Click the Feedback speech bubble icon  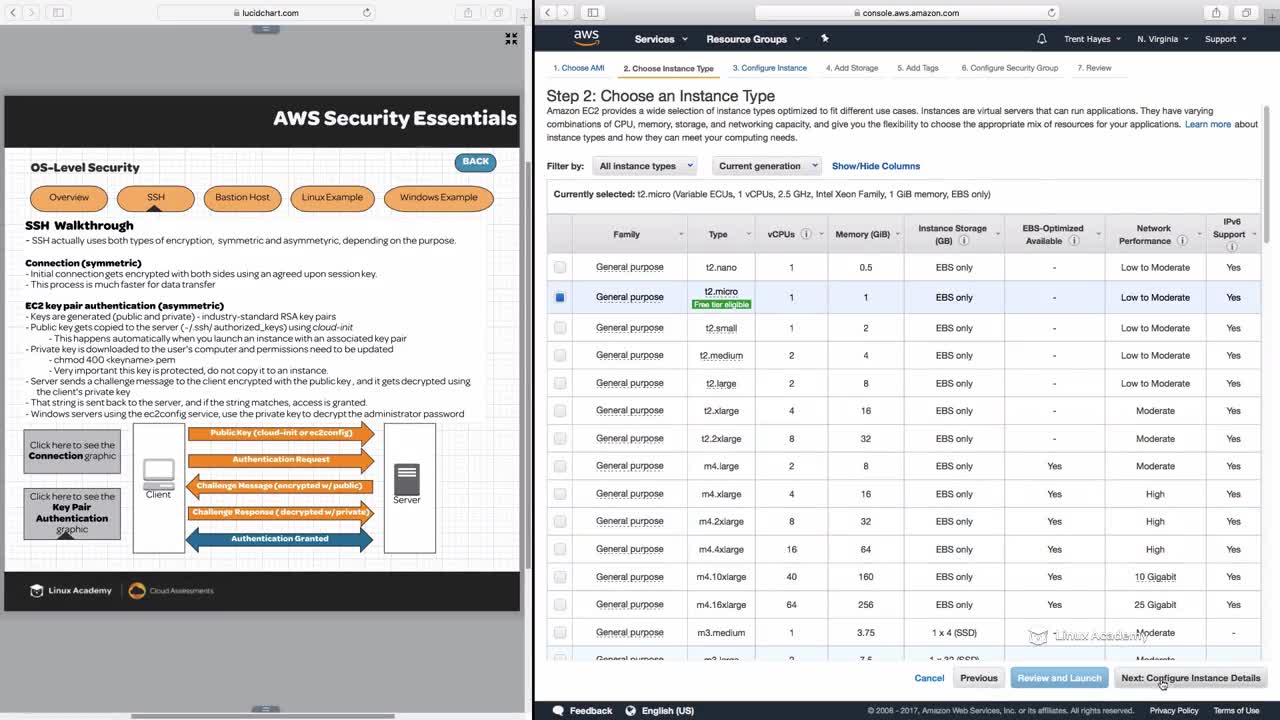559,711
